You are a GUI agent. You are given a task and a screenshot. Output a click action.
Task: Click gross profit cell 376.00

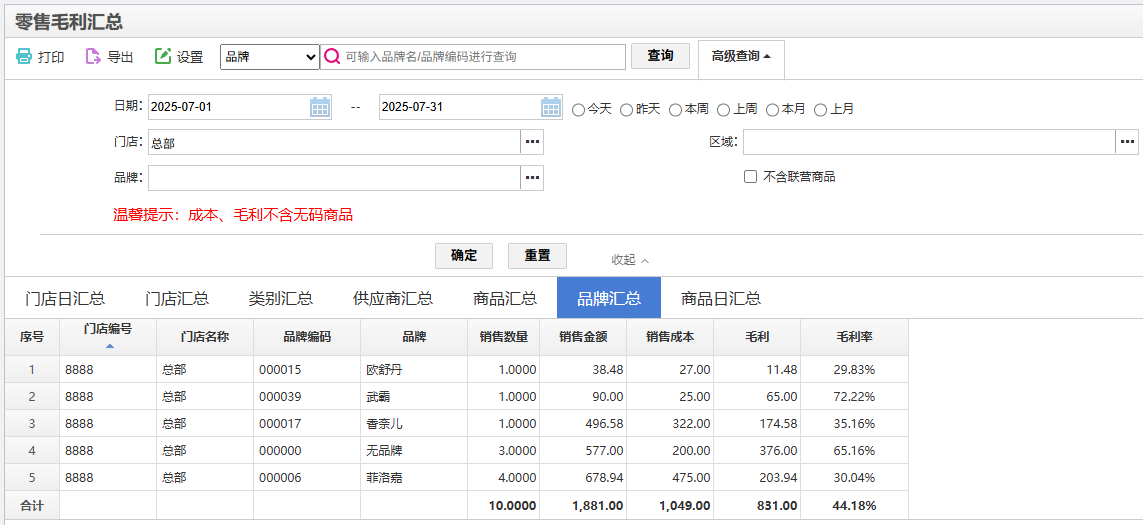point(757,451)
